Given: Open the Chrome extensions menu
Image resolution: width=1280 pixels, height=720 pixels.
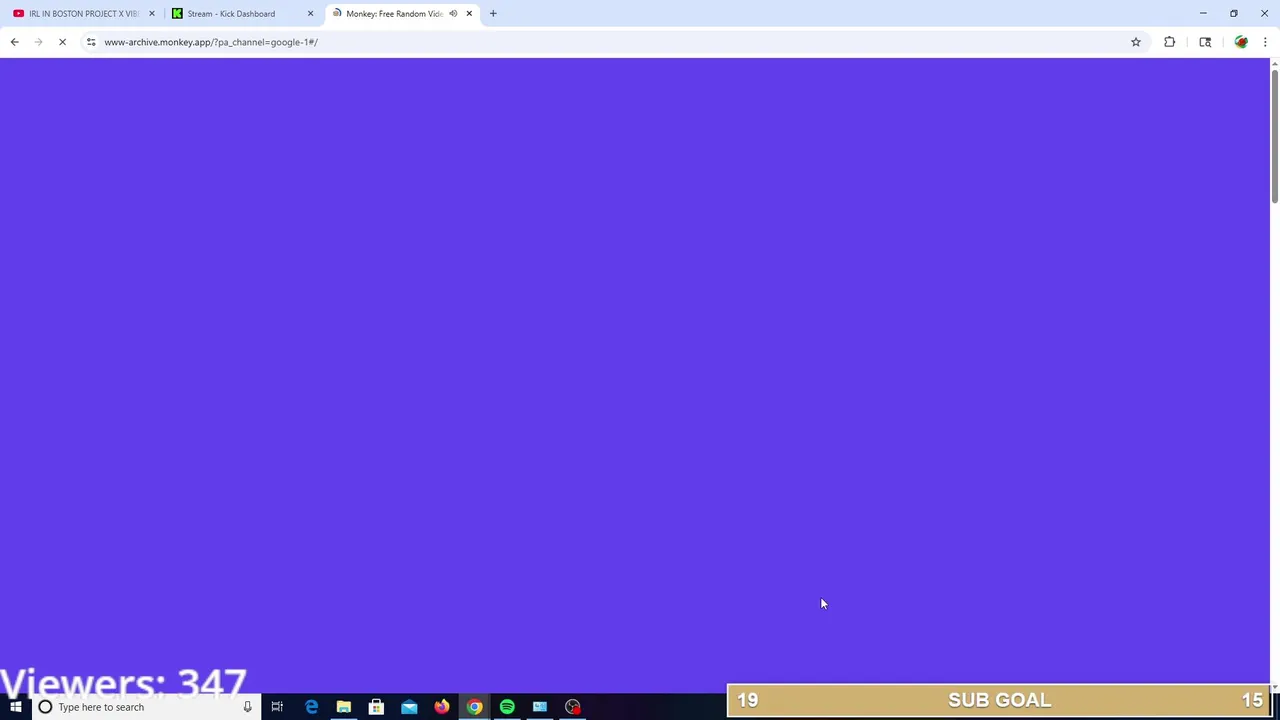Looking at the screenshot, I should [1170, 42].
